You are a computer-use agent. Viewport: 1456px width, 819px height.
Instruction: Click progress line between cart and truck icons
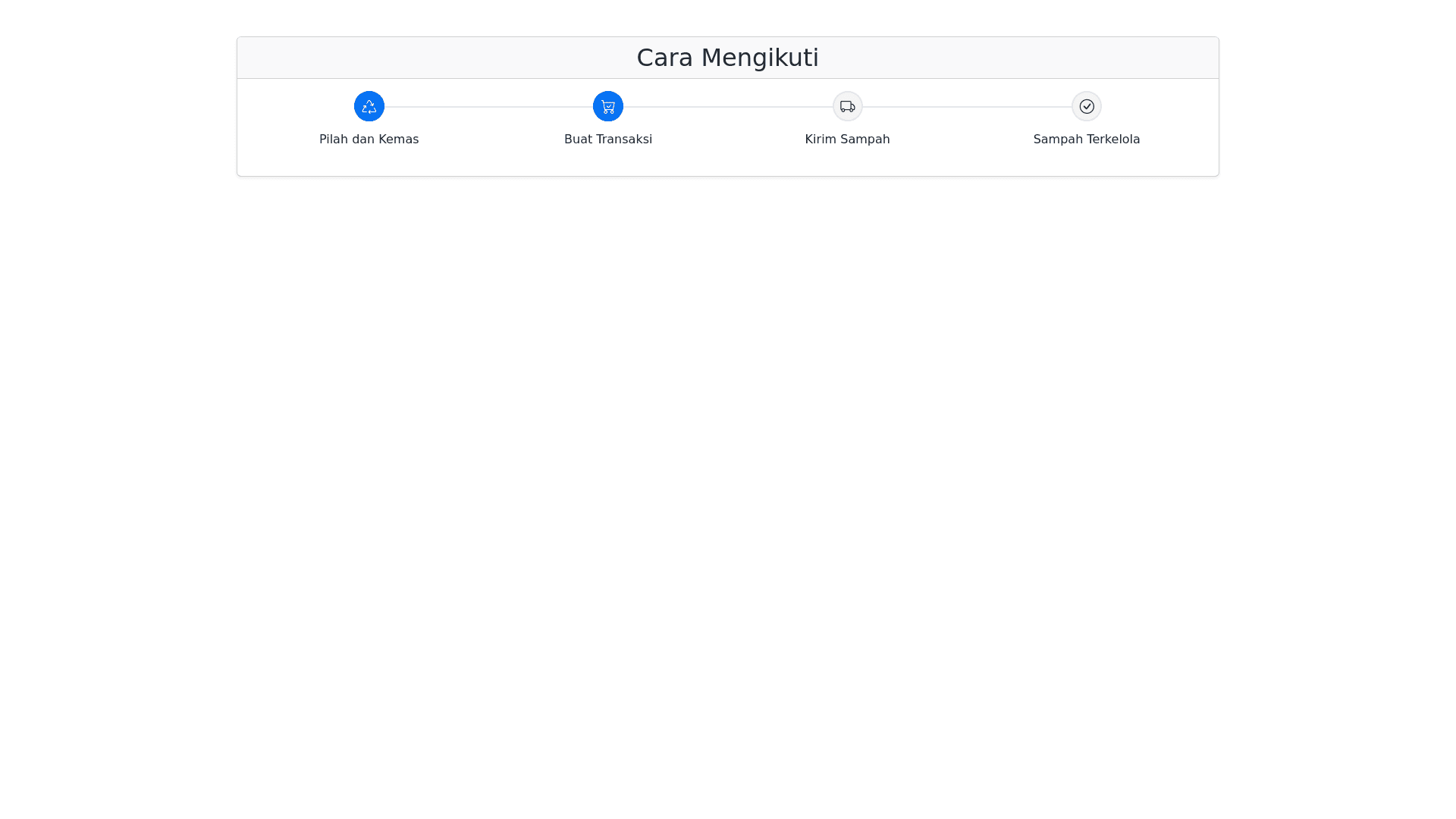click(x=727, y=107)
